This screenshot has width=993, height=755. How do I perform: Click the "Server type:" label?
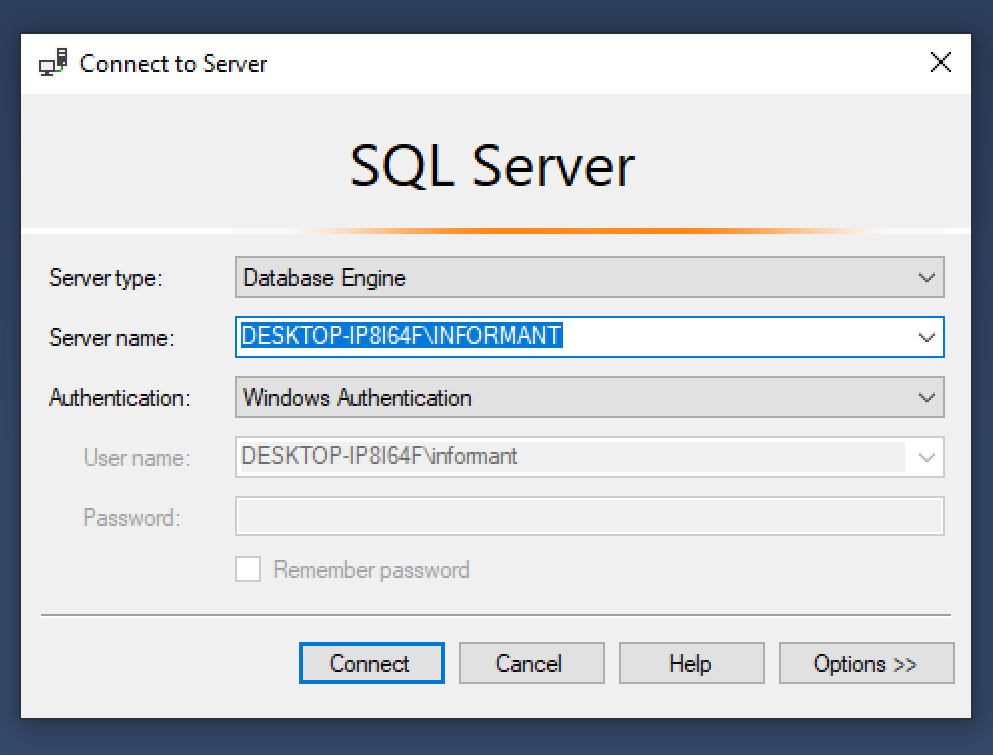106,278
